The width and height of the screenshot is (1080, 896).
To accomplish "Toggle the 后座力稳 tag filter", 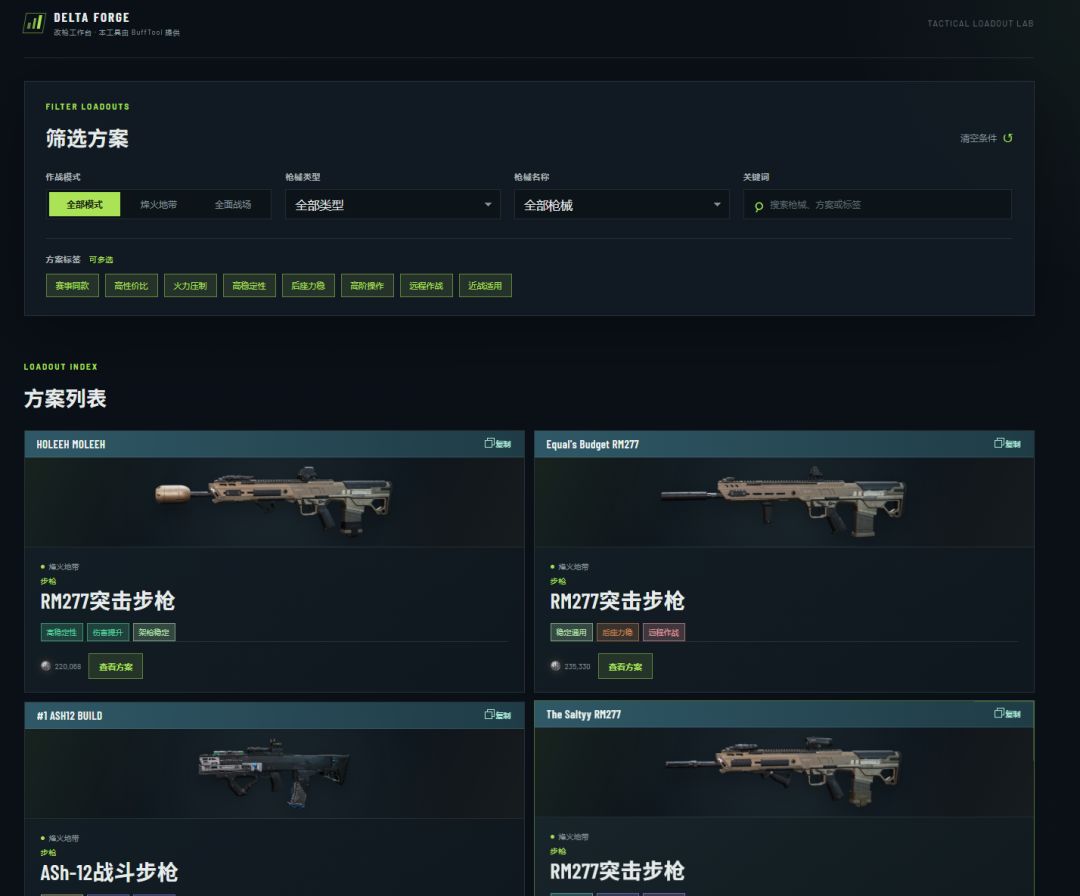I will 308,285.
